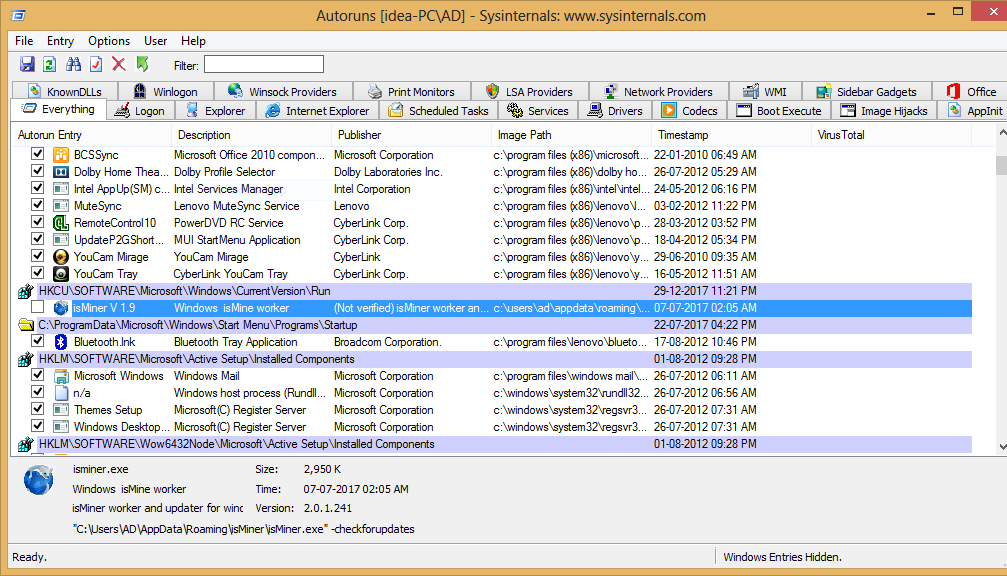The image size is (1007, 576).
Task: Uncheck the Microsoft Windows Mail checkbox
Action: [38, 376]
